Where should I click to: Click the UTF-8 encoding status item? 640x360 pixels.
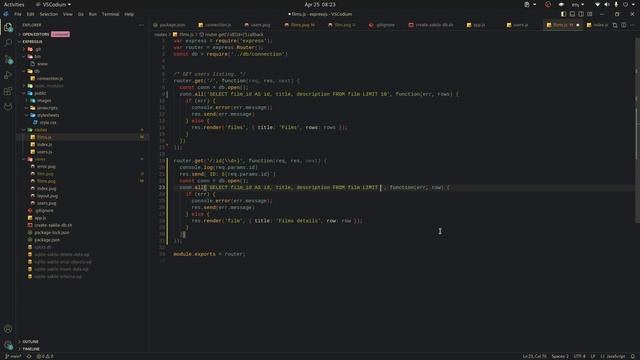pyautogui.click(x=579, y=356)
